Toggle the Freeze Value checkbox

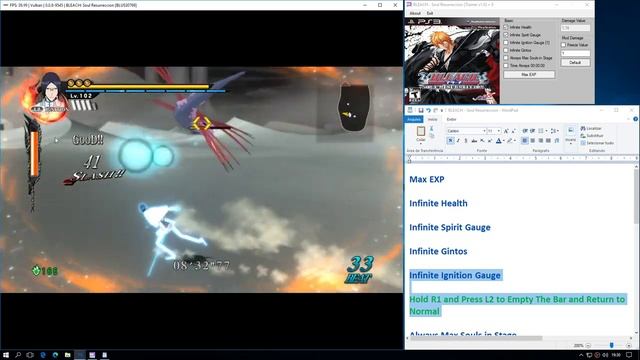563,45
